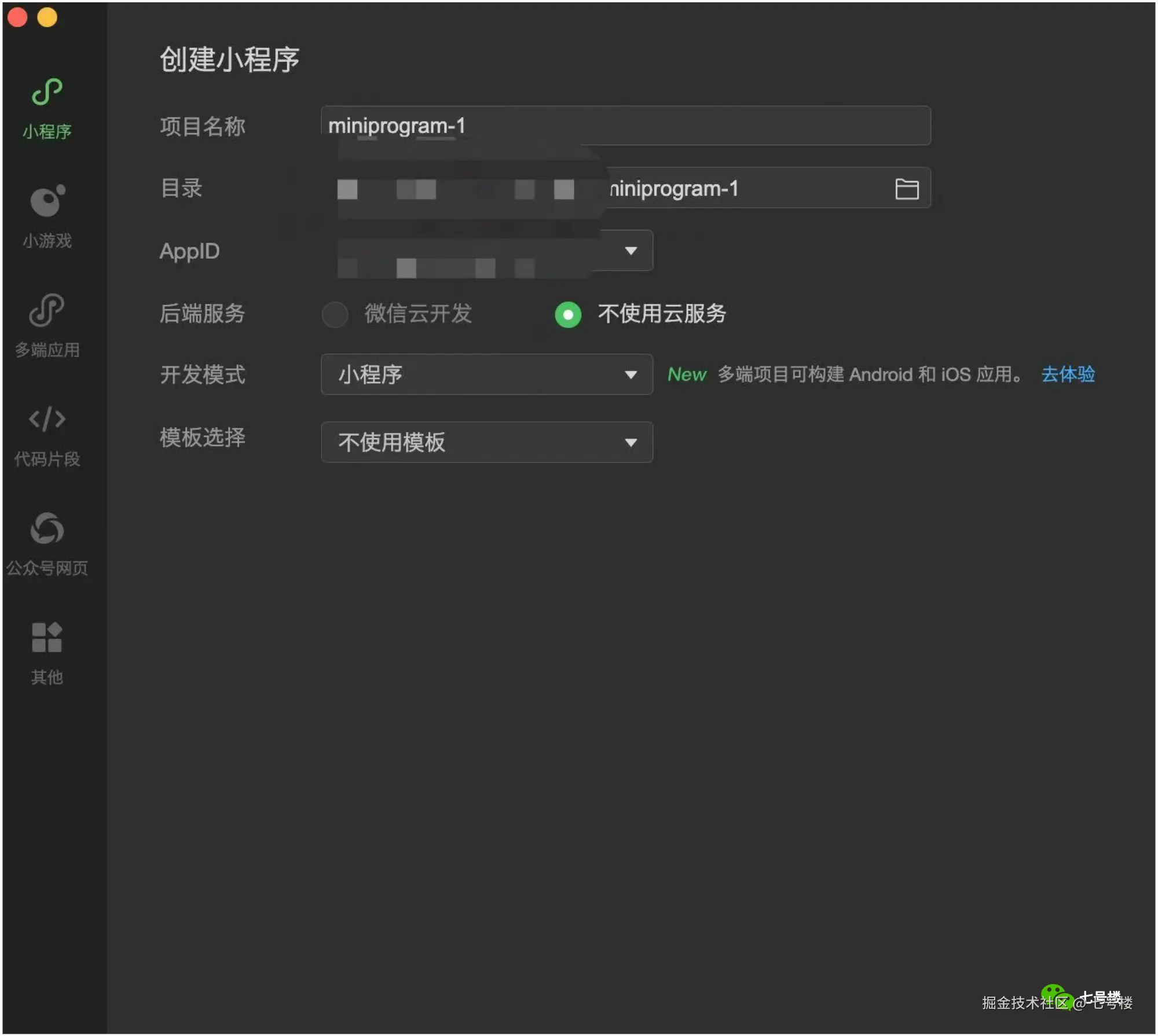Click the yellow minimize window button
Viewport: 1158px width, 1036px height.
(x=47, y=17)
